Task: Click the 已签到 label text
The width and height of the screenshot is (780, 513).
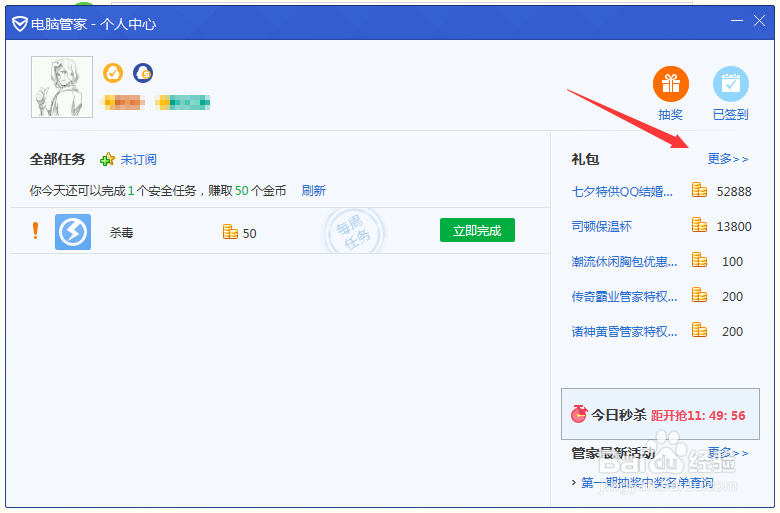Action: (x=731, y=115)
